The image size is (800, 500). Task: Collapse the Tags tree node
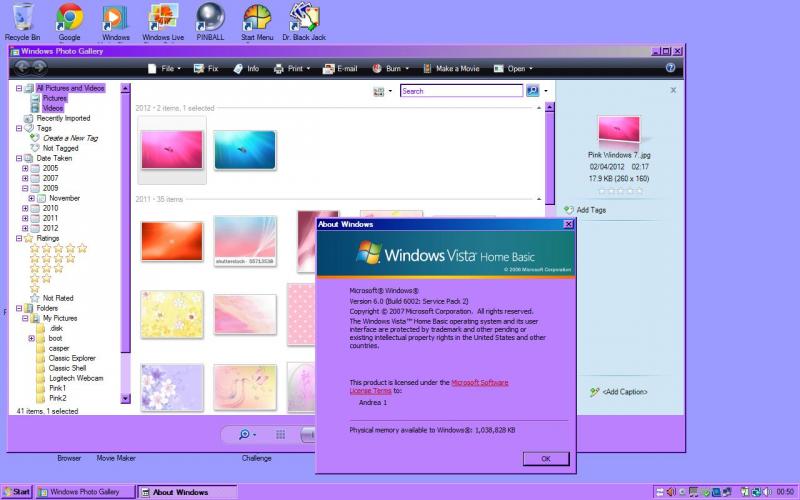click(x=19, y=128)
